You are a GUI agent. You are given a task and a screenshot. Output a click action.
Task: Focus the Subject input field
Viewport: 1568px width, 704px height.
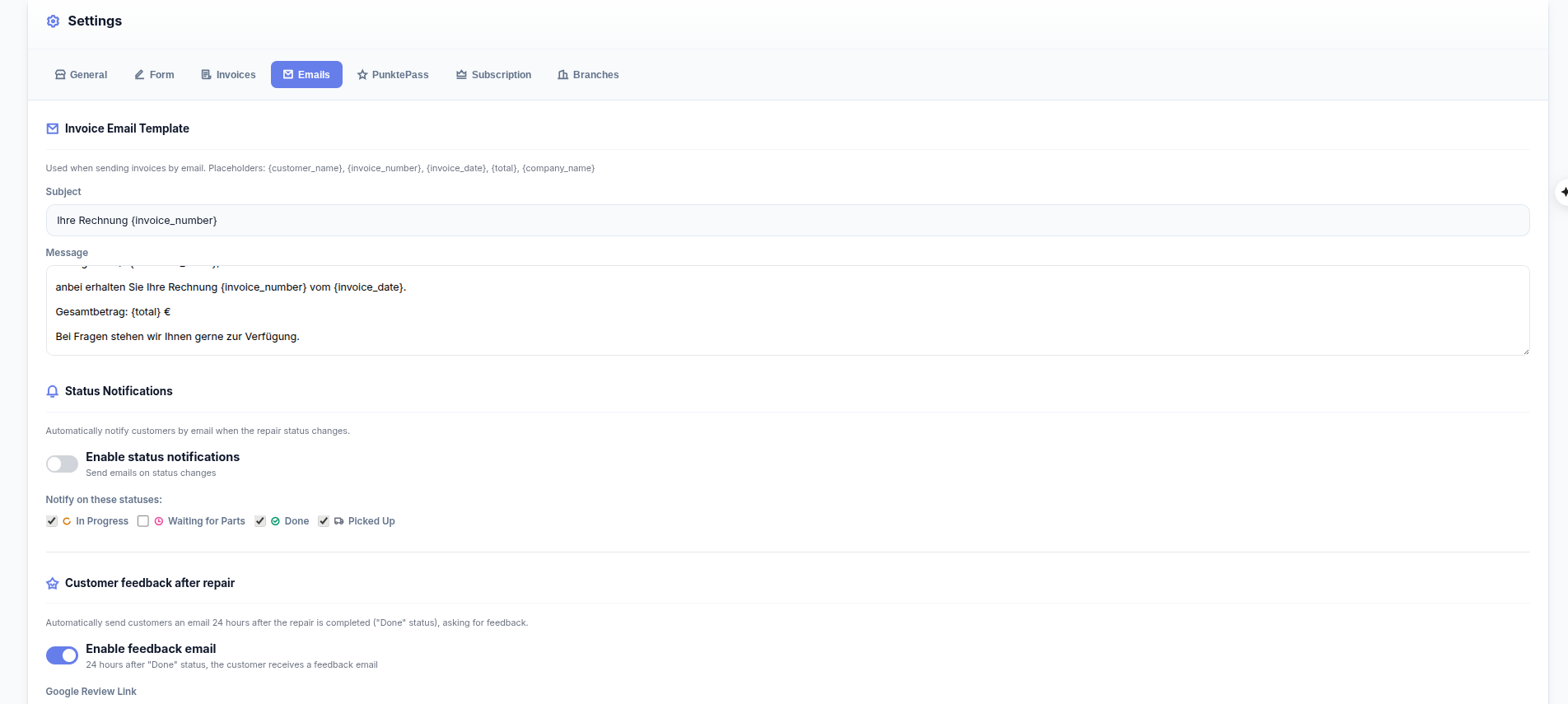click(787, 221)
